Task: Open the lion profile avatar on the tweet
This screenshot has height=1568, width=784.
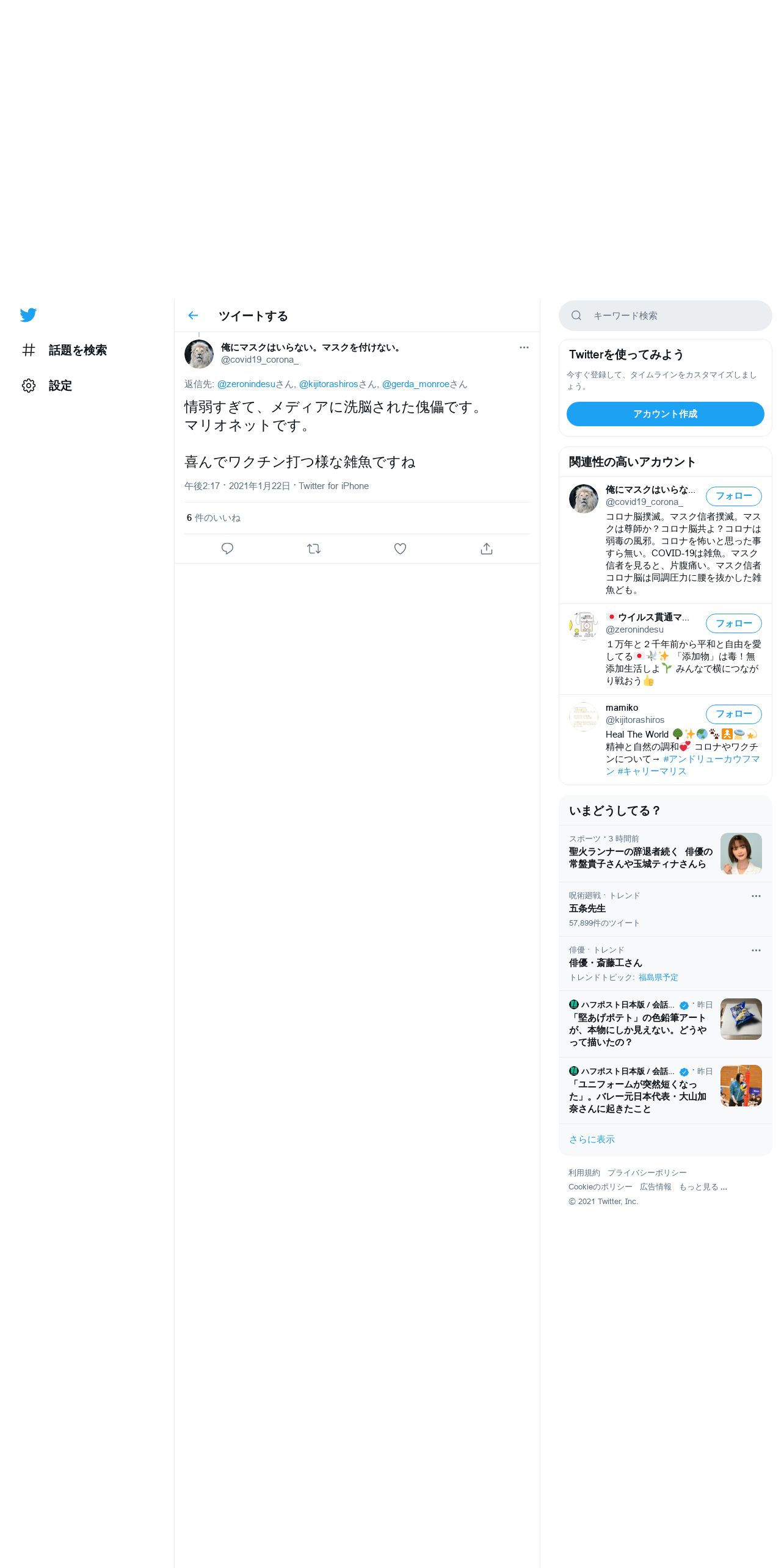Action: 199,354
